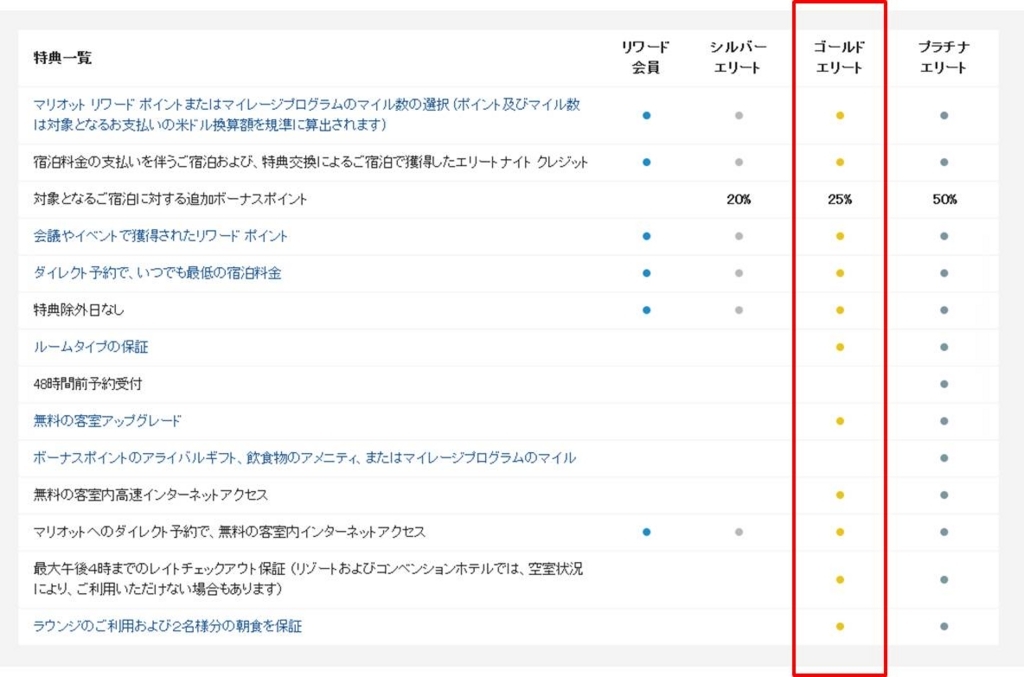Viewport: 1024px width, 677px height.
Task: Follow the ダイレクト予約で、いつでも最低の宿泊料金 link
Action: click(x=157, y=273)
